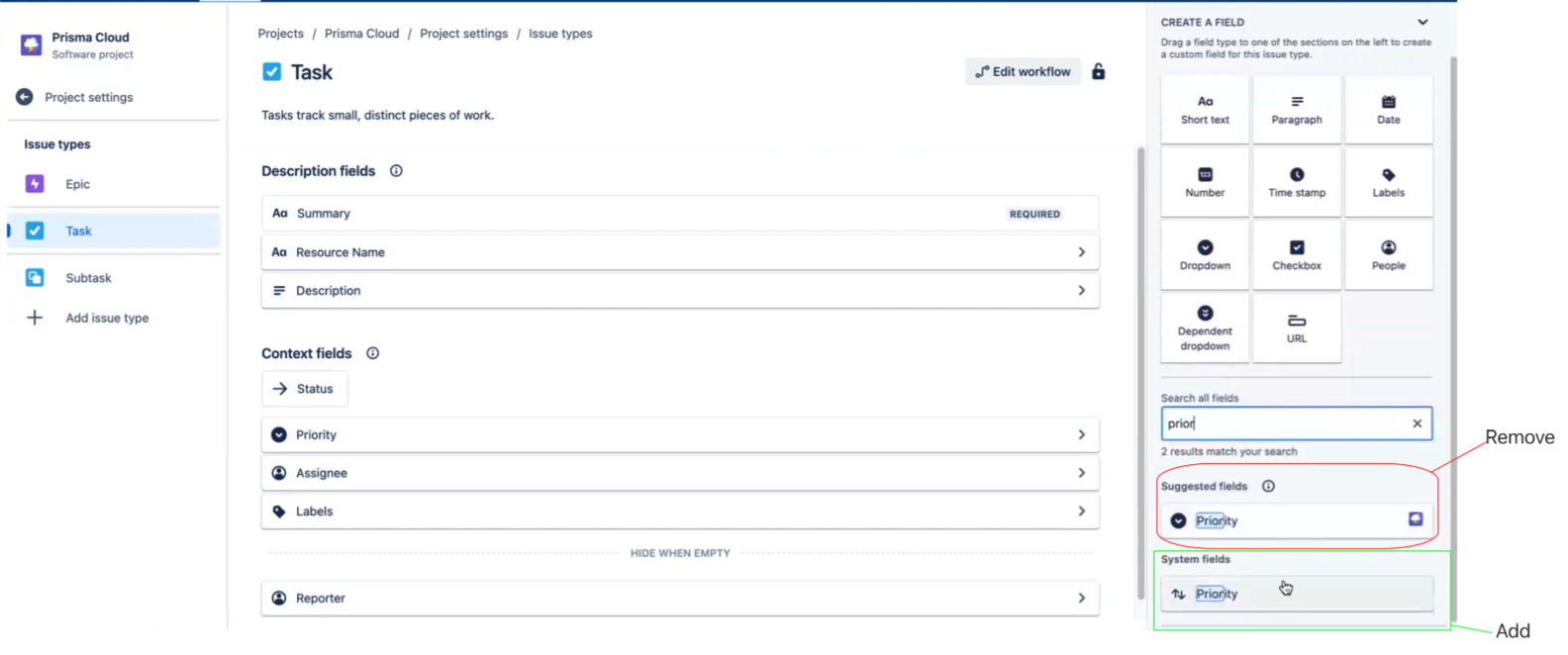The image size is (1568, 655).
Task: Click the REQUIRED badge on Summary
Action: click(1034, 214)
